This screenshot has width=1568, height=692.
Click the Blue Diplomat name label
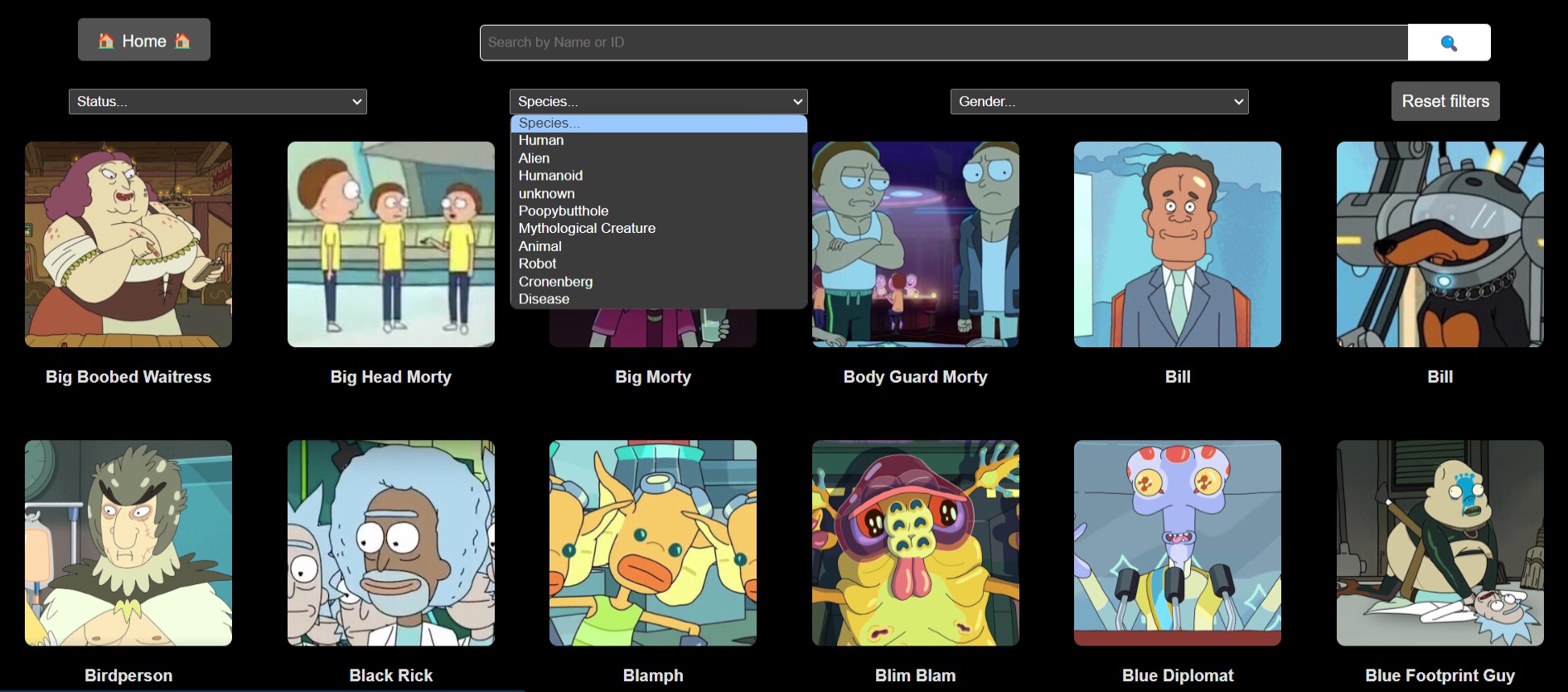click(1178, 675)
